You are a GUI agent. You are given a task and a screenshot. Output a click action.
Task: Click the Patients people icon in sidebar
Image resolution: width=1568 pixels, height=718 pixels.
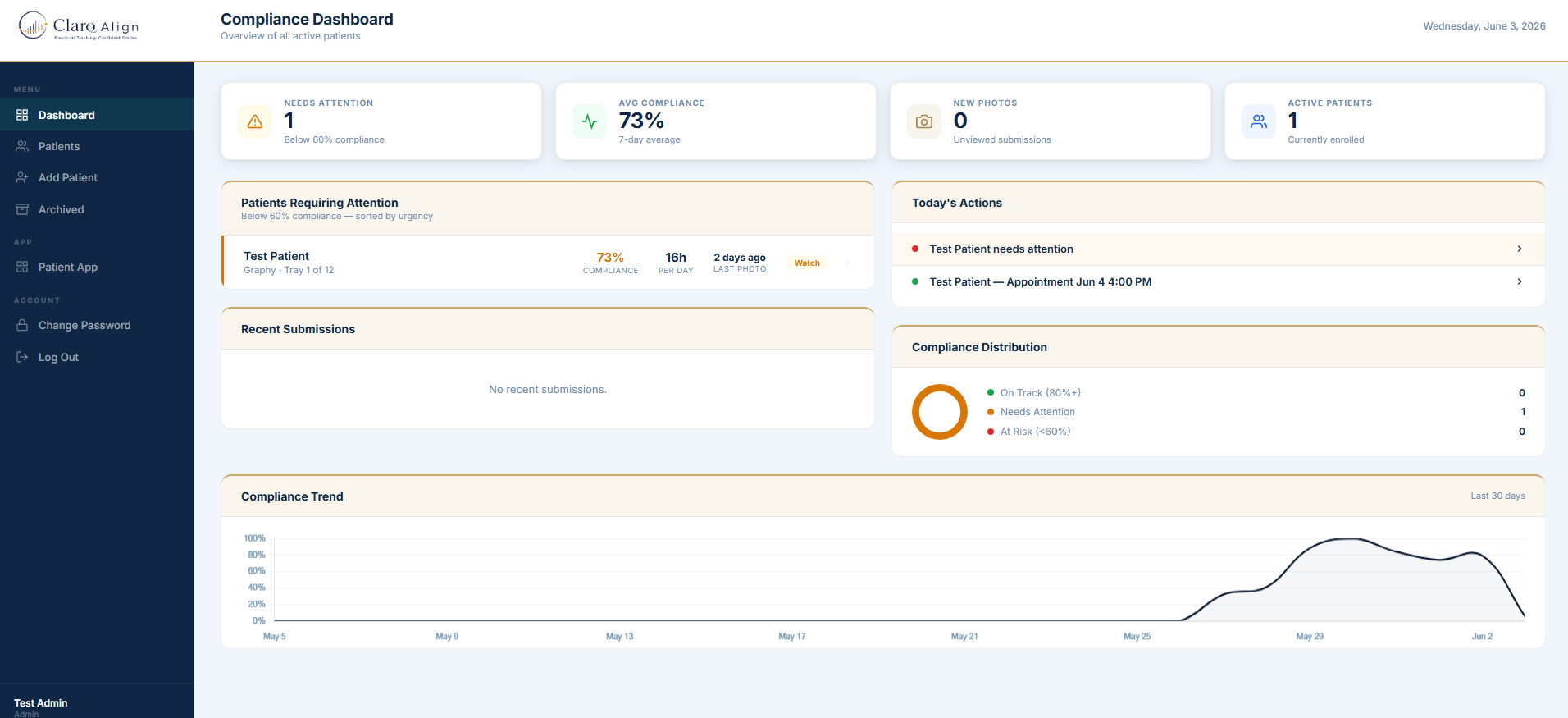coord(22,146)
